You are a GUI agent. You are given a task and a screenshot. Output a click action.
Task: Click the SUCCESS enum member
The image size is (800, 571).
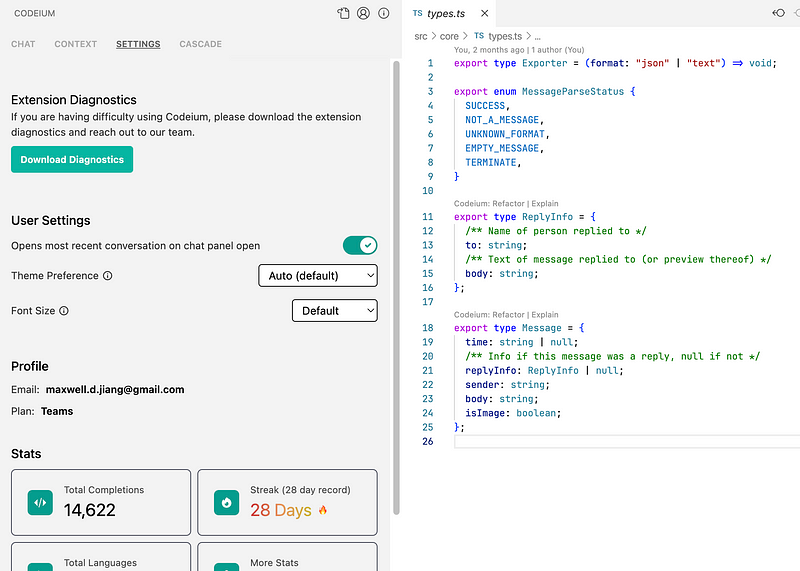485,106
